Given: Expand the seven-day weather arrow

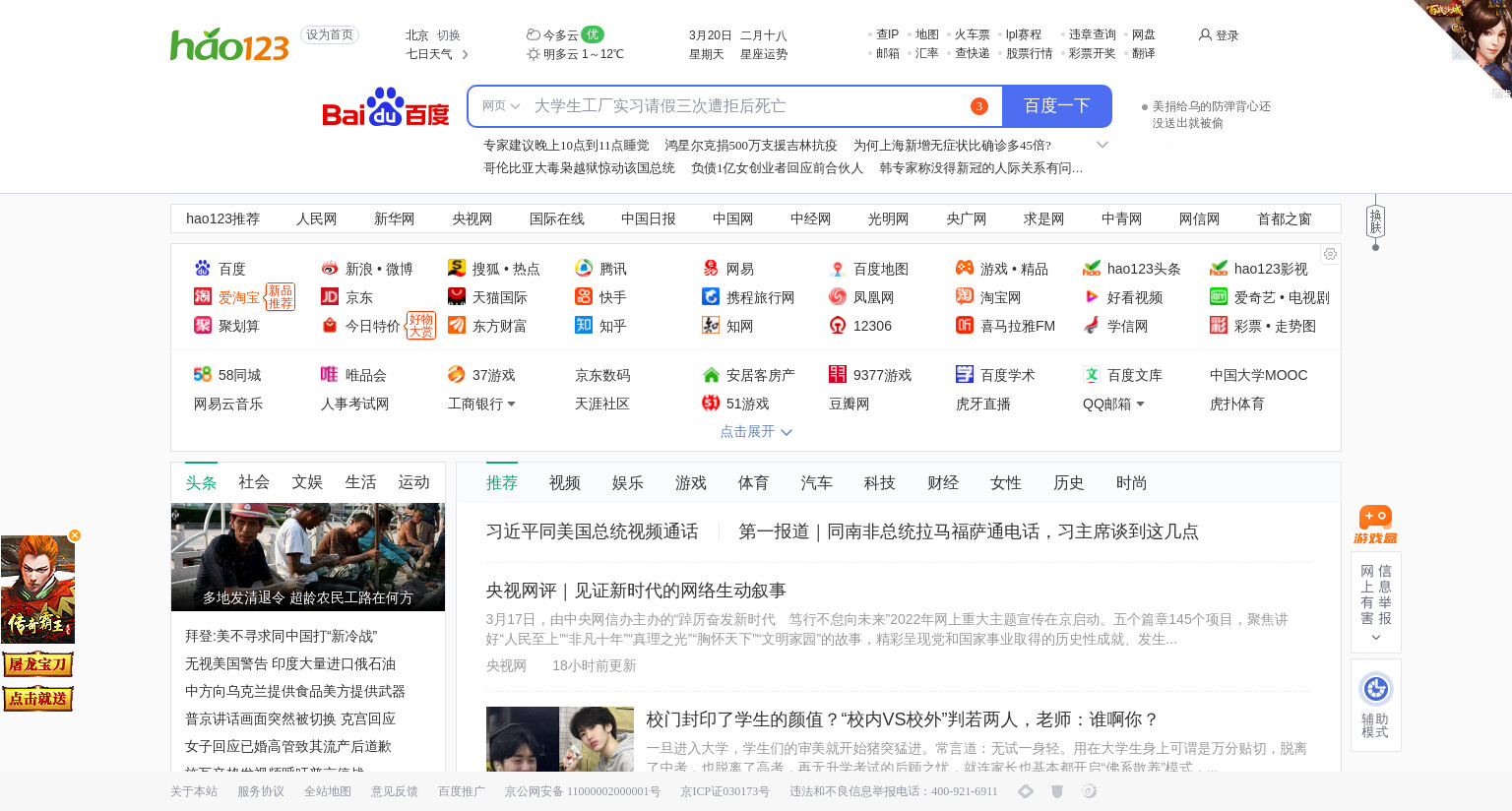Looking at the screenshot, I should coord(465,54).
